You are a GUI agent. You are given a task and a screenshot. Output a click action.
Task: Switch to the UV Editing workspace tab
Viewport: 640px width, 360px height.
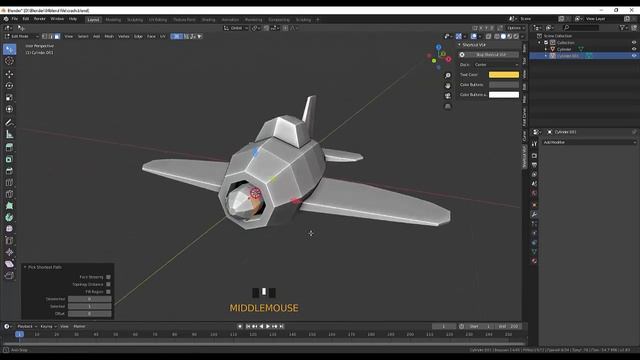[x=158, y=20]
